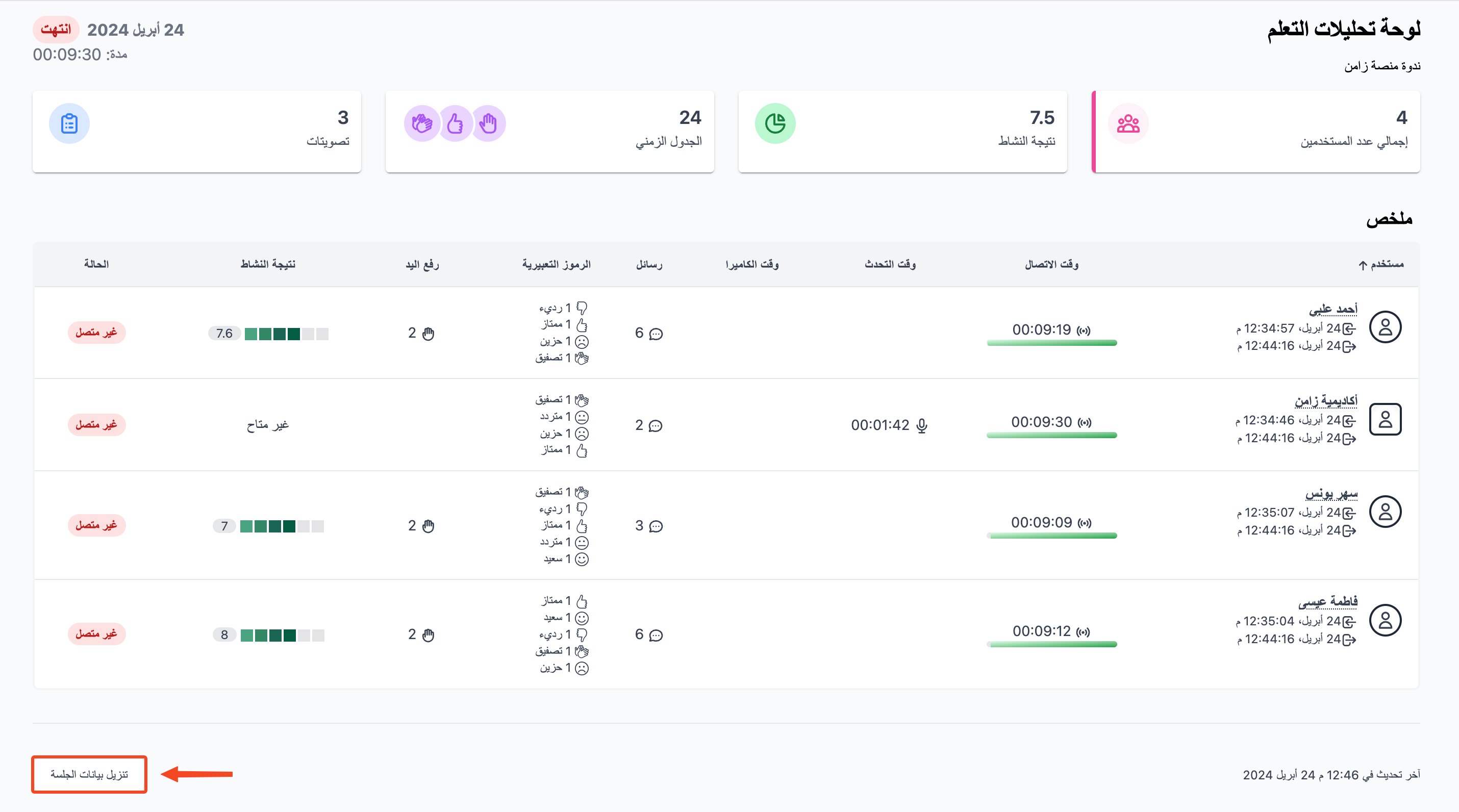Sort by the مستخدم column header arrow
Viewport: 1459px width, 812px height.
point(1363,265)
